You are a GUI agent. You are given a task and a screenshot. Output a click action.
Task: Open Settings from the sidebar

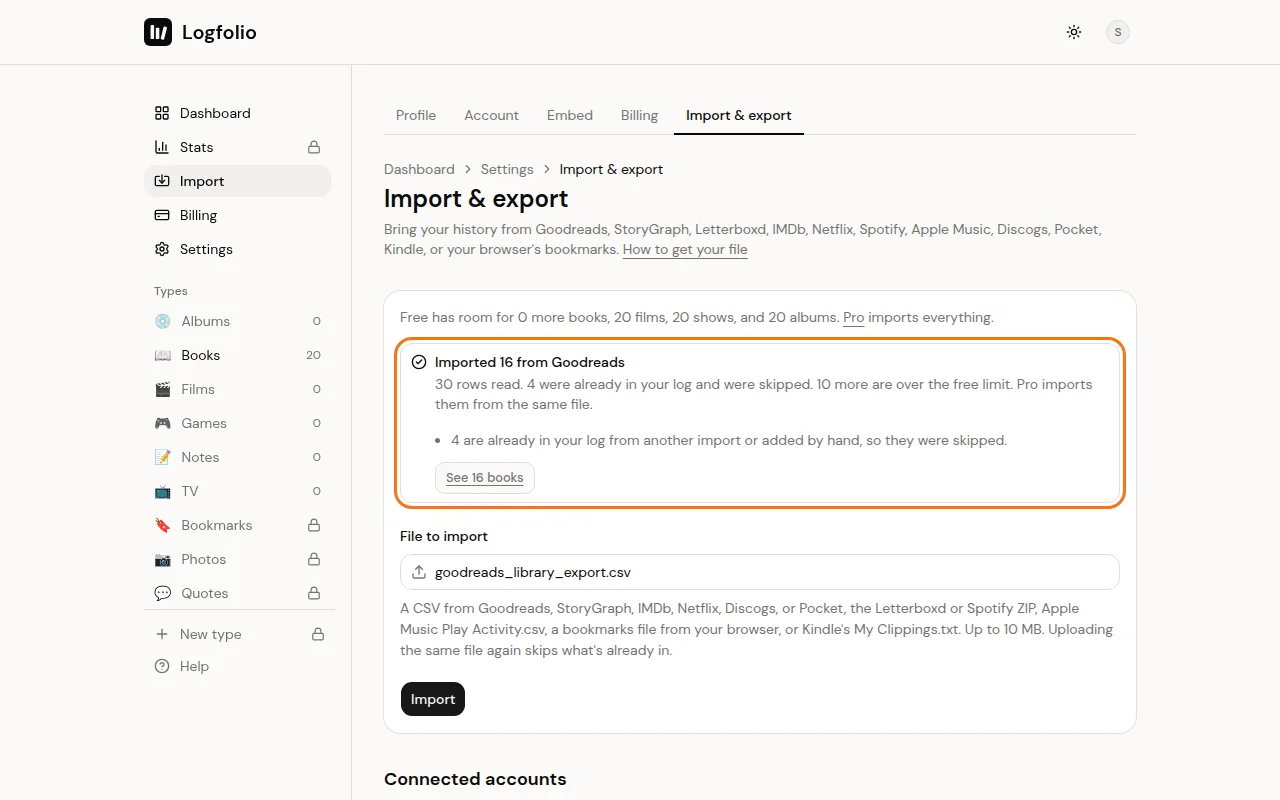237,249
